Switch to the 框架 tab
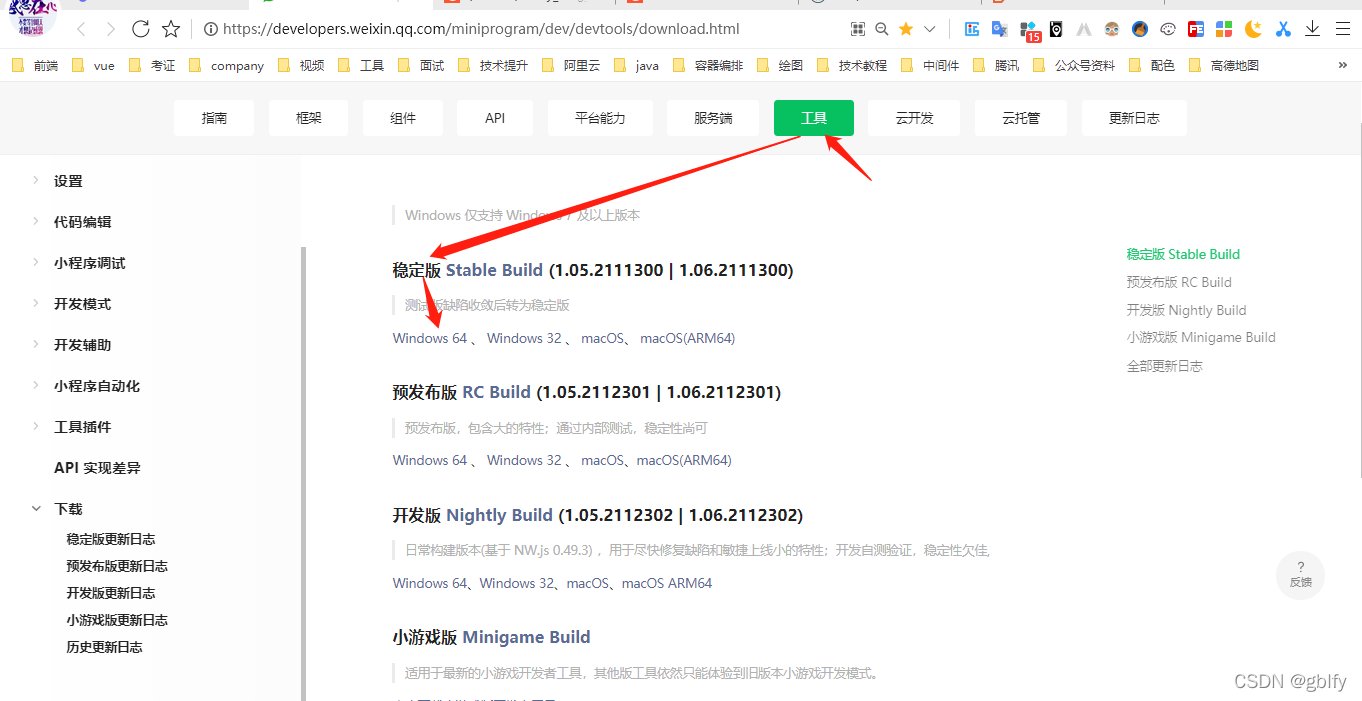The image size is (1362, 701). point(308,118)
